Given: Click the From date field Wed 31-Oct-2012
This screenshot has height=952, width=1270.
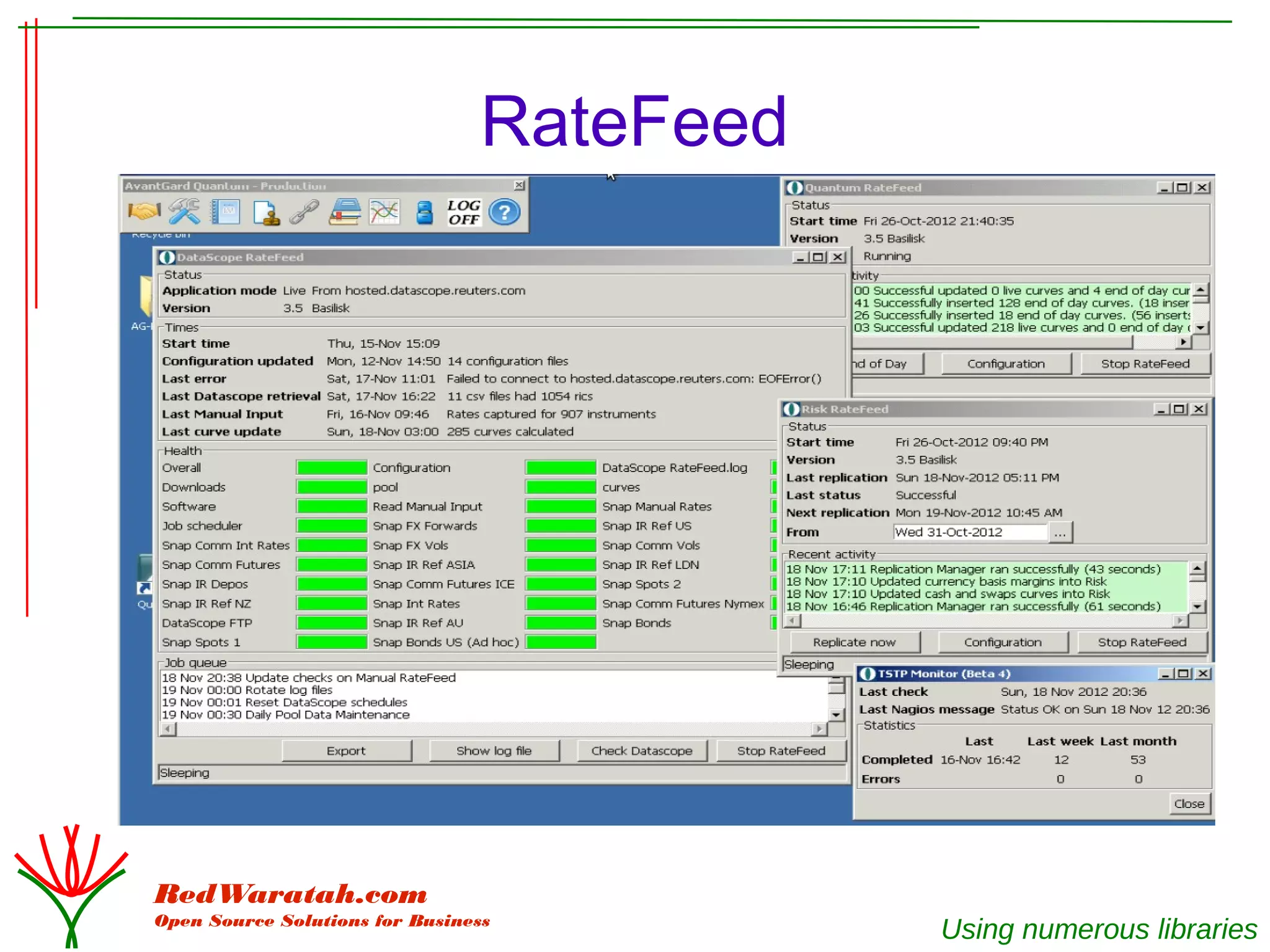Looking at the screenshot, I should 970,532.
